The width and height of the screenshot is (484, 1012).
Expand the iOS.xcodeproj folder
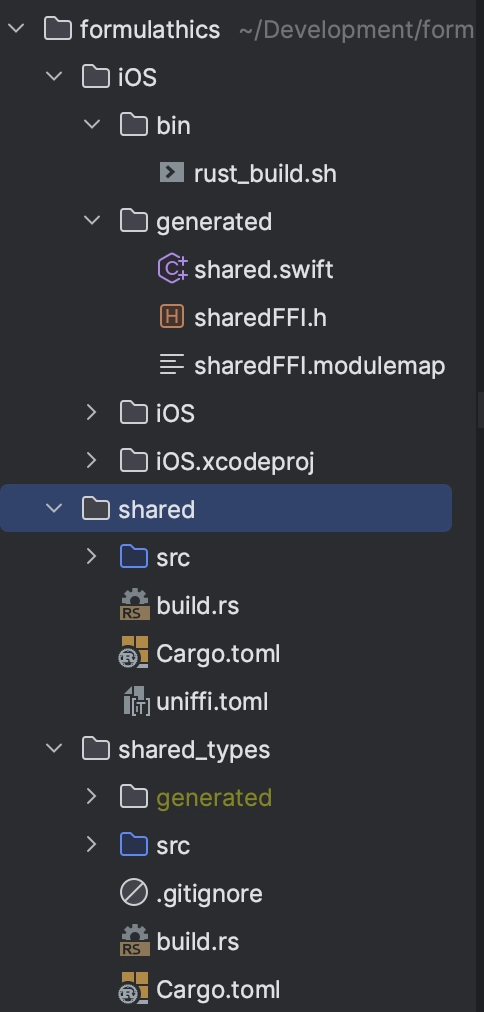[x=92, y=461]
